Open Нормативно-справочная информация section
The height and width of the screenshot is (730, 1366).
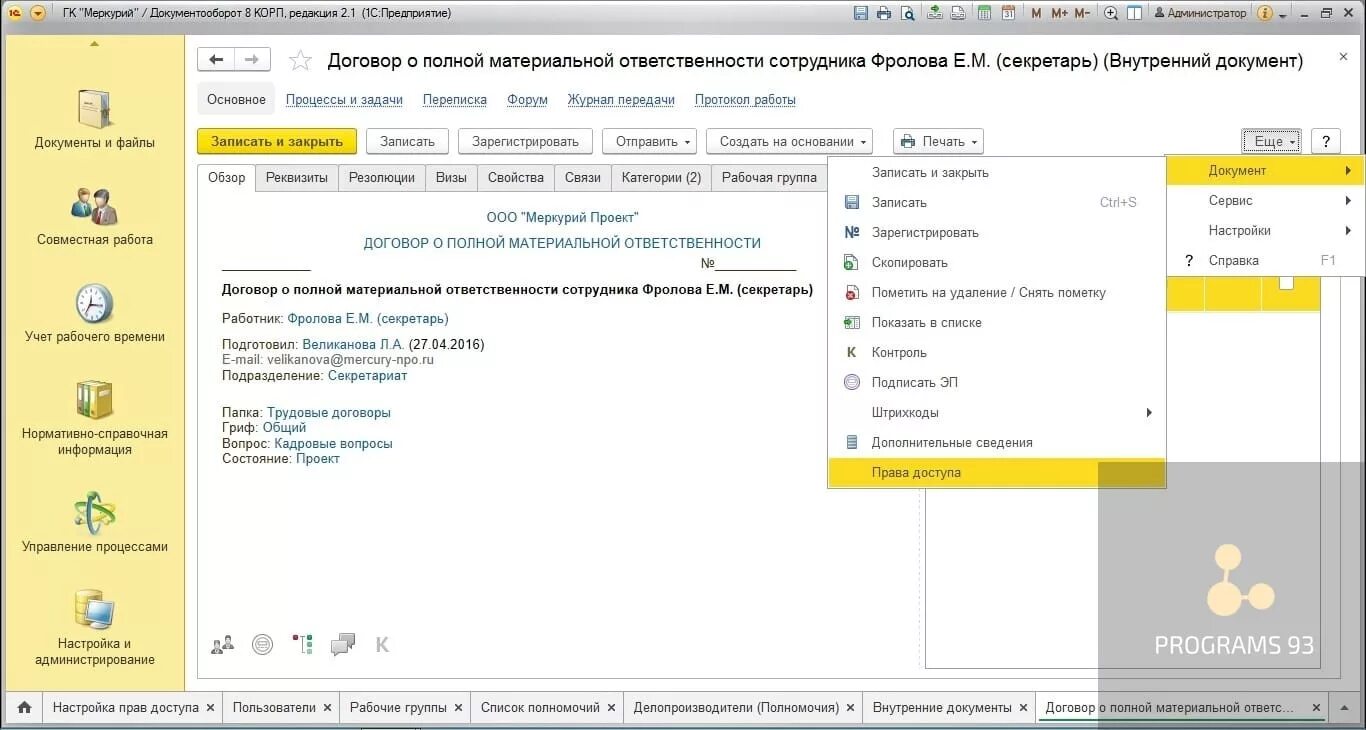click(95, 418)
